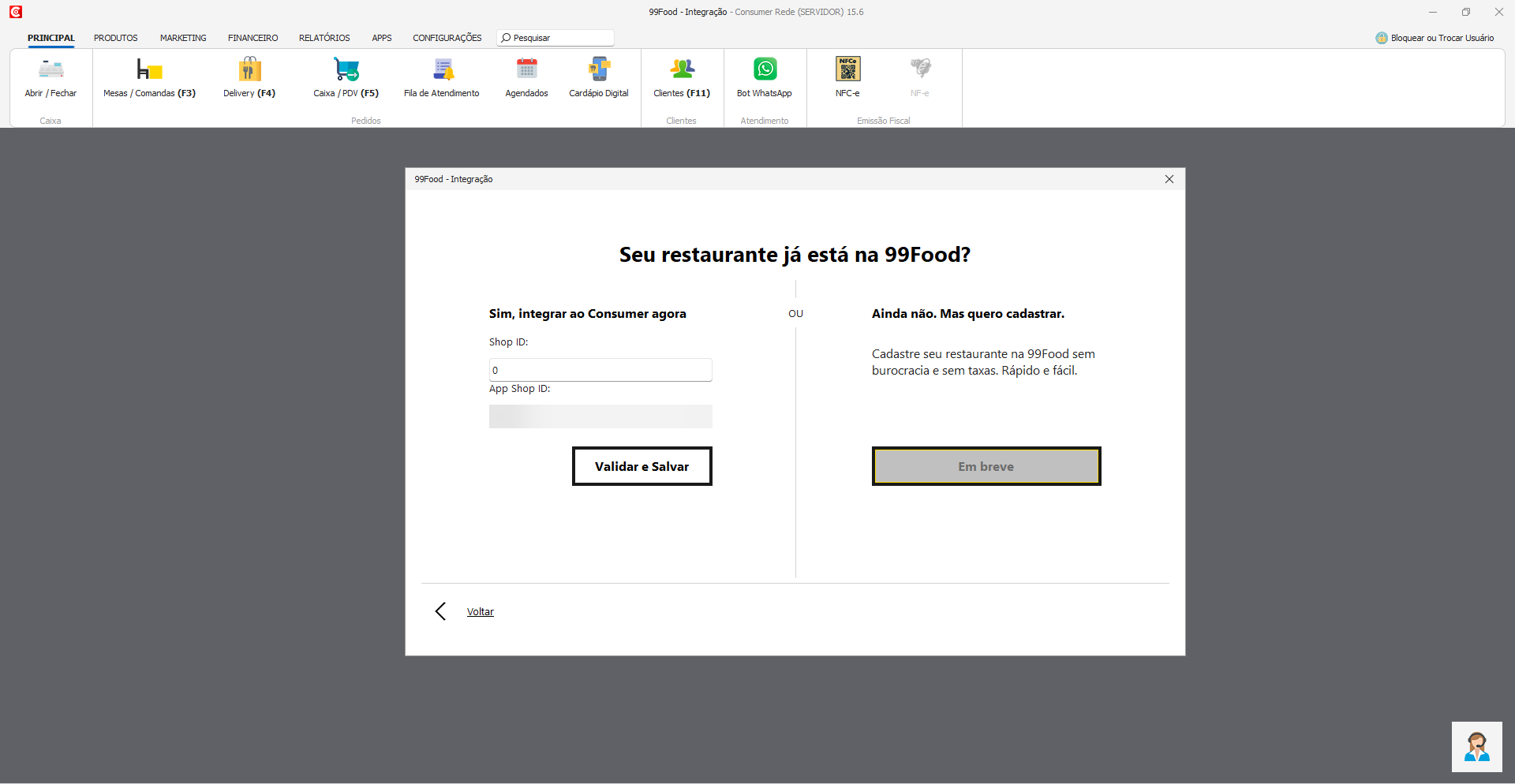Open Caixa / PDV (F5)

pos(346,71)
